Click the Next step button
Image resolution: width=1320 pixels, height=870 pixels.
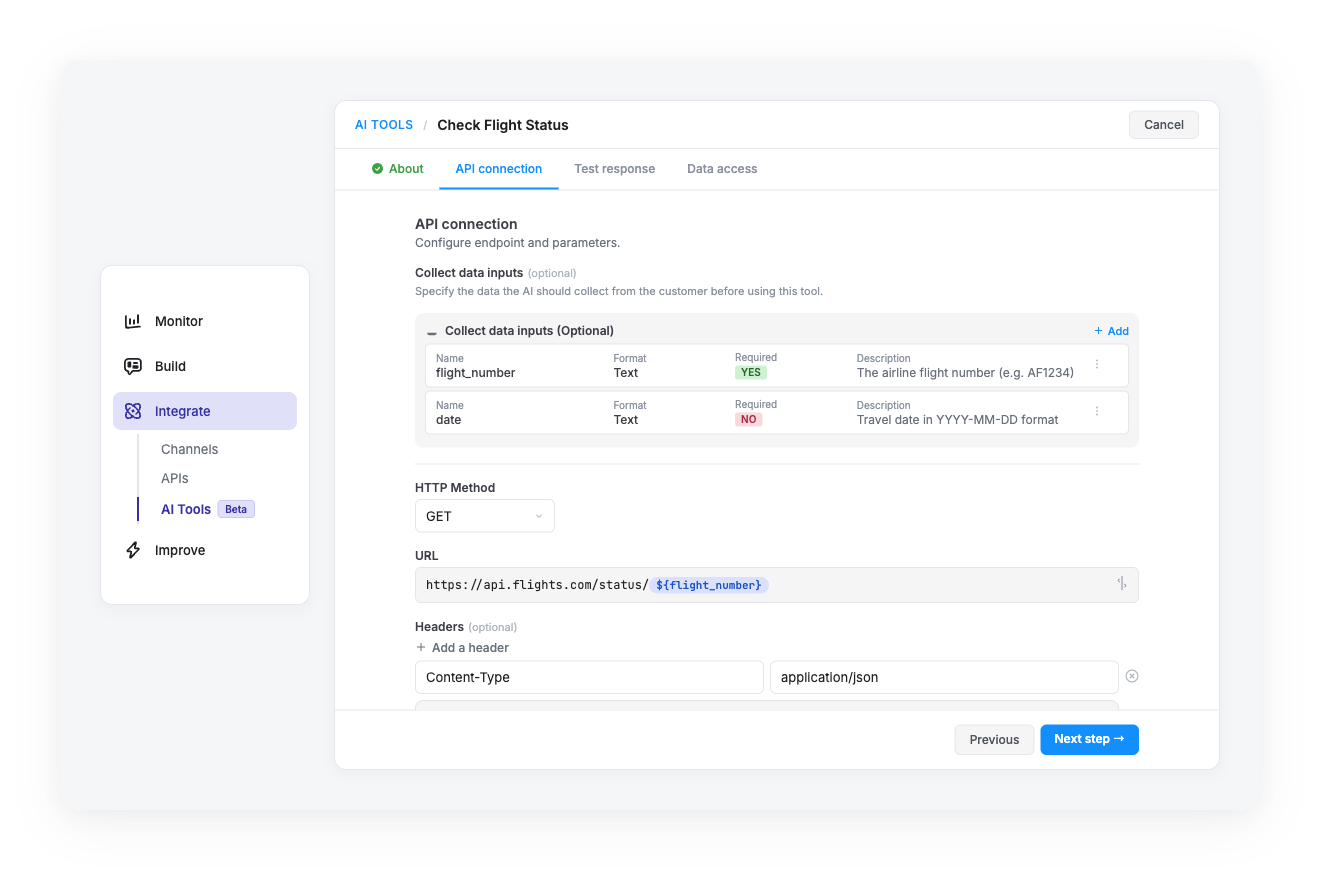(x=1089, y=739)
